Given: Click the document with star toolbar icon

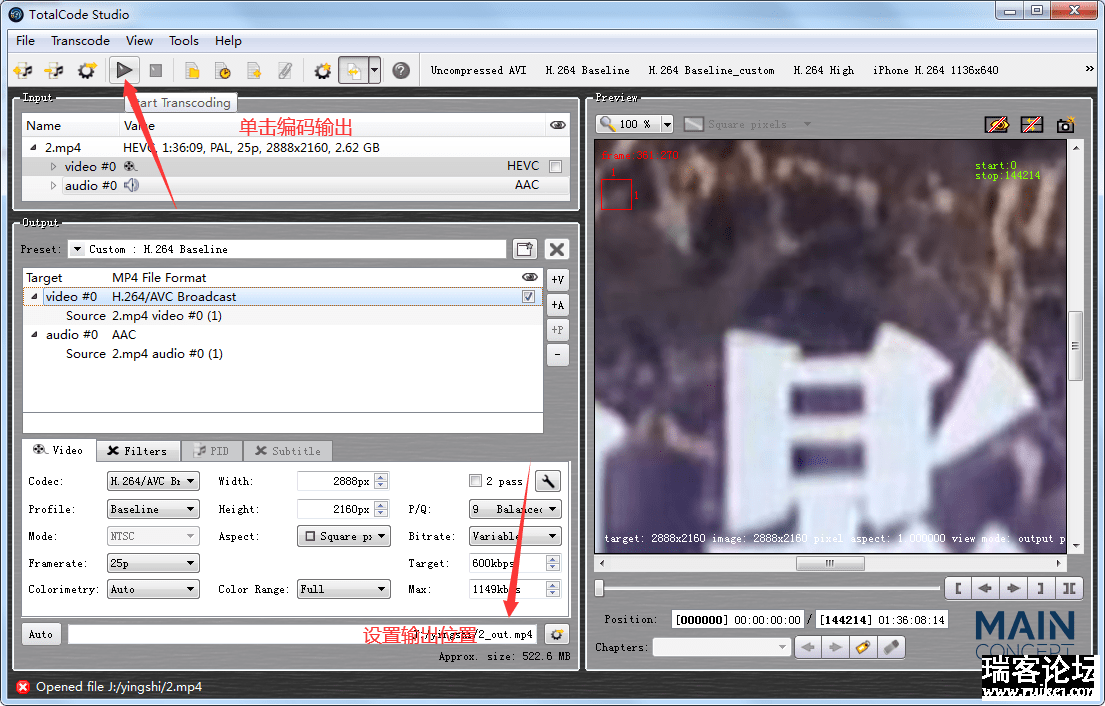Looking at the screenshot, I should [254, 70].
